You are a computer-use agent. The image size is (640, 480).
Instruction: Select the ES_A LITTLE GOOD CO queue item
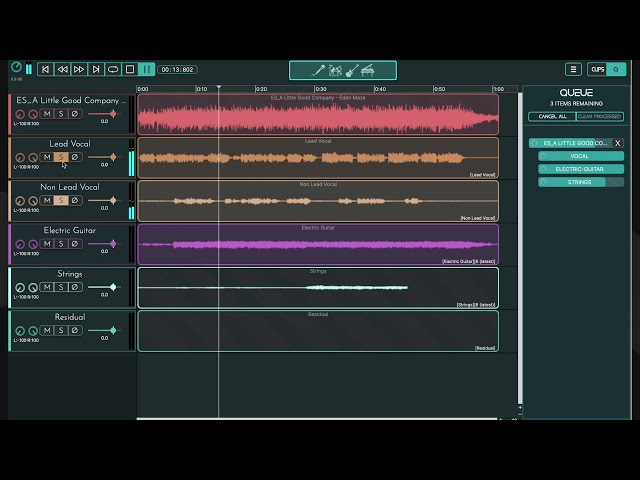click(571, 143)
